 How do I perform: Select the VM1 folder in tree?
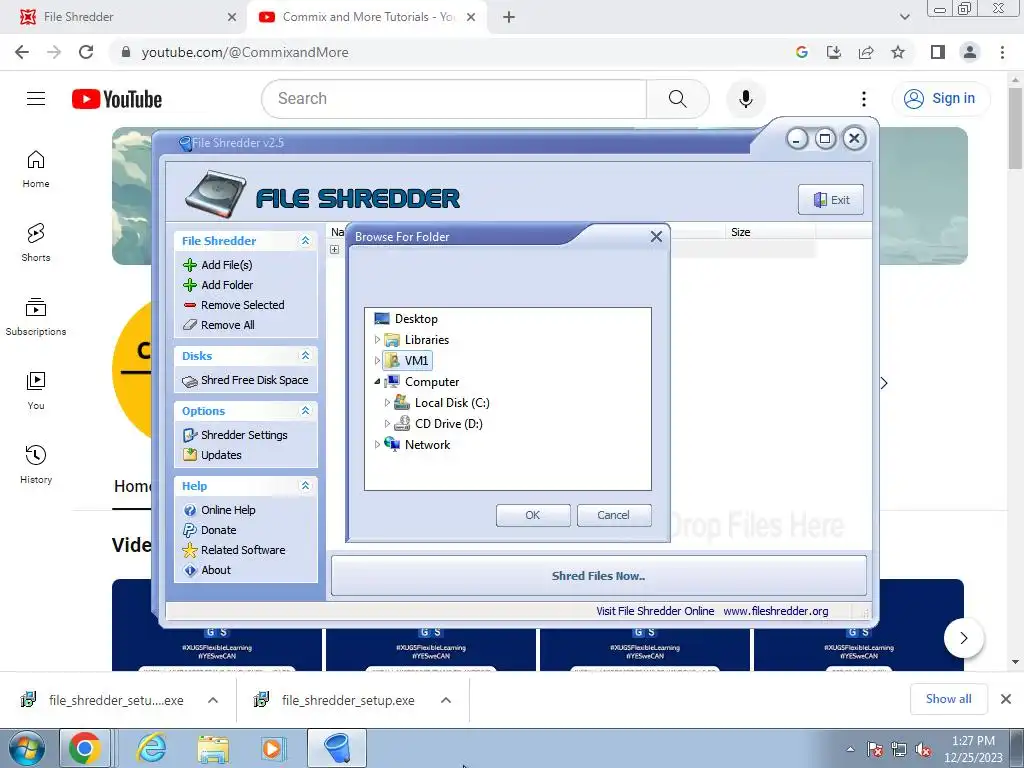408,360
